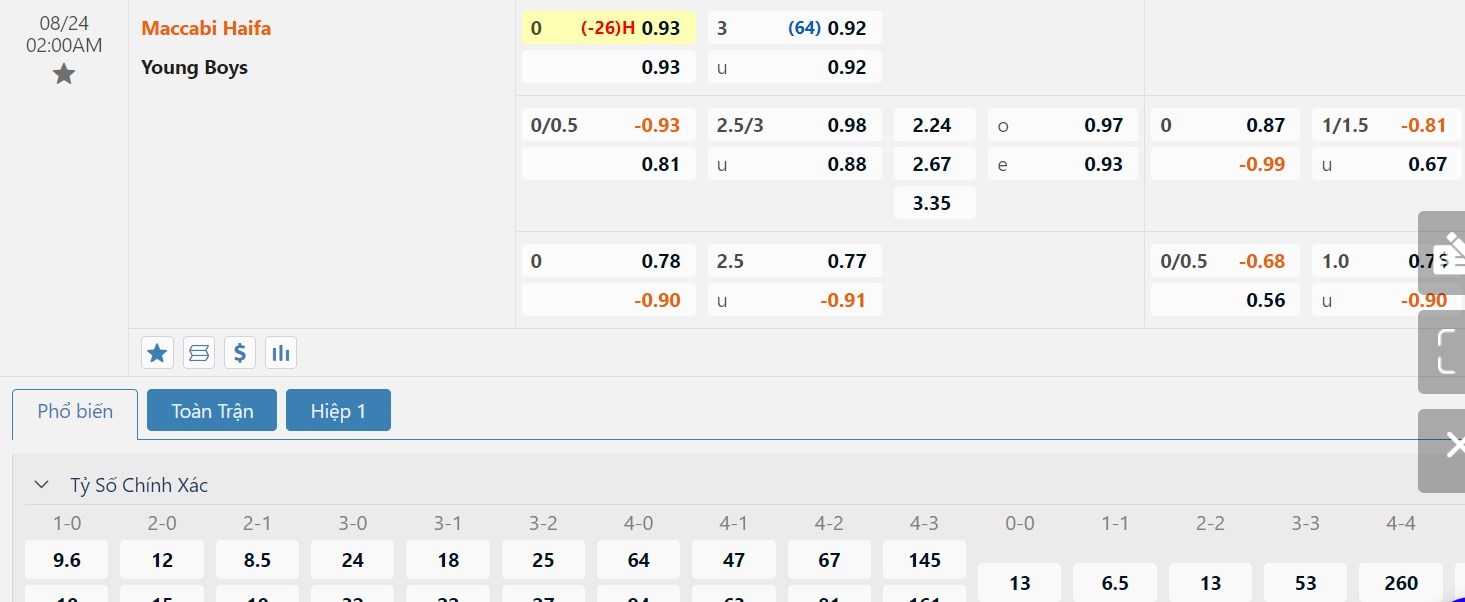Select the Phổ biến tab
Image resolution: width=1465 pixels, height=602 pixels.
[75, 411]
